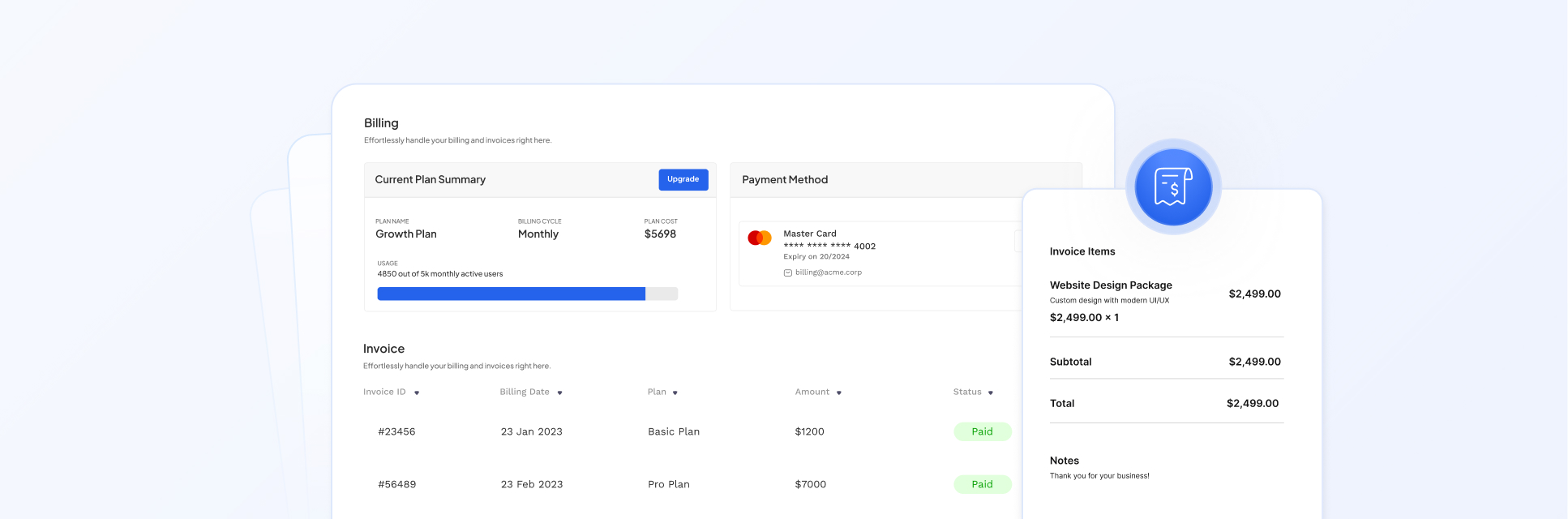
Task: Click the envelope icon beside billing email
Action: [x=787, y=273]
